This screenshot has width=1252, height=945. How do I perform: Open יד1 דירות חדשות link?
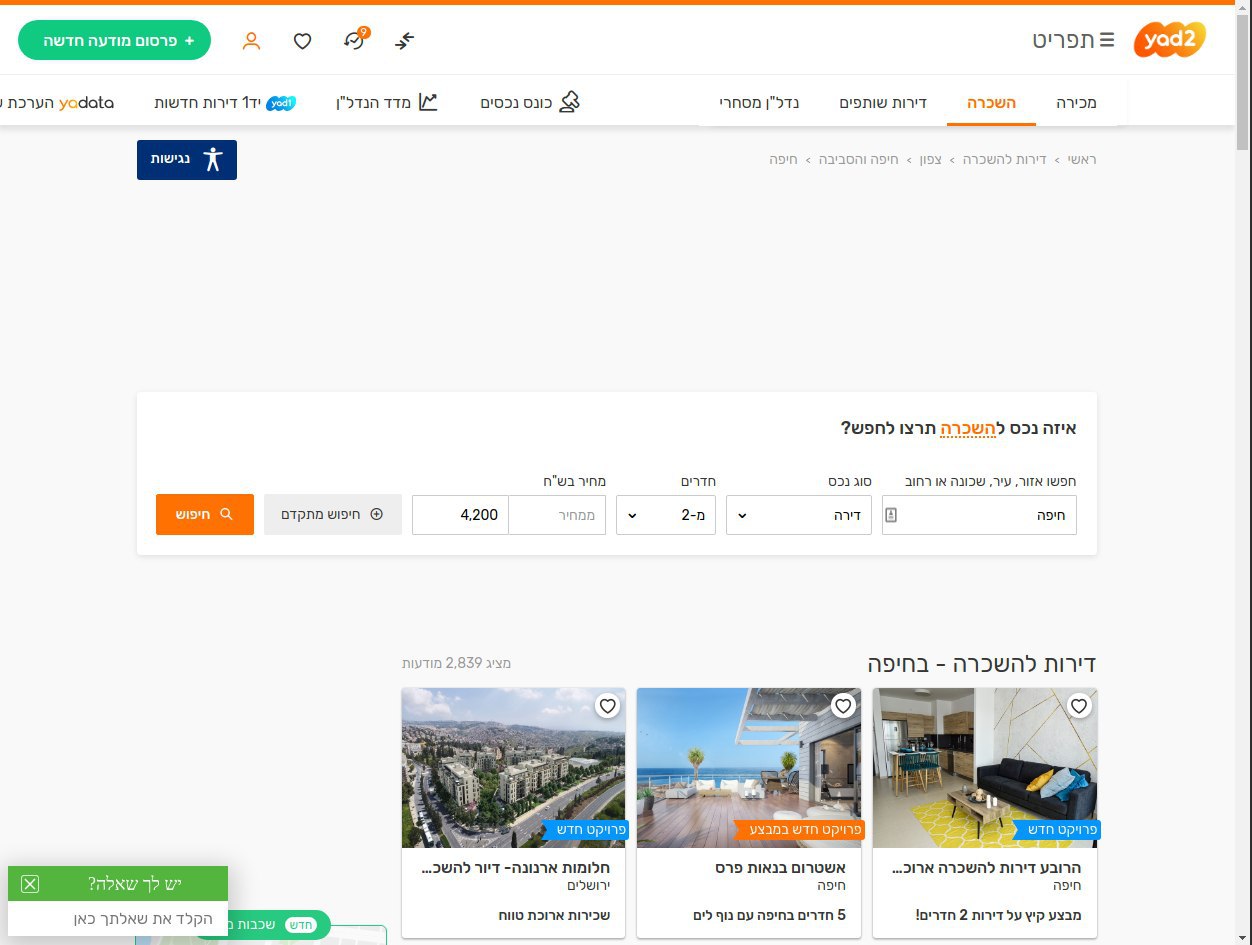point(225,102)
